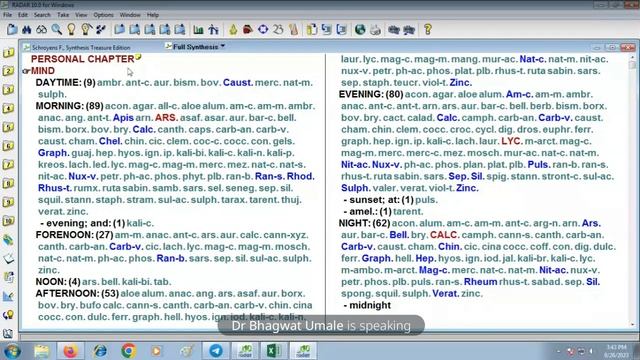Click the note icon beside PERSONAL CHAPTER

(139, 57)
